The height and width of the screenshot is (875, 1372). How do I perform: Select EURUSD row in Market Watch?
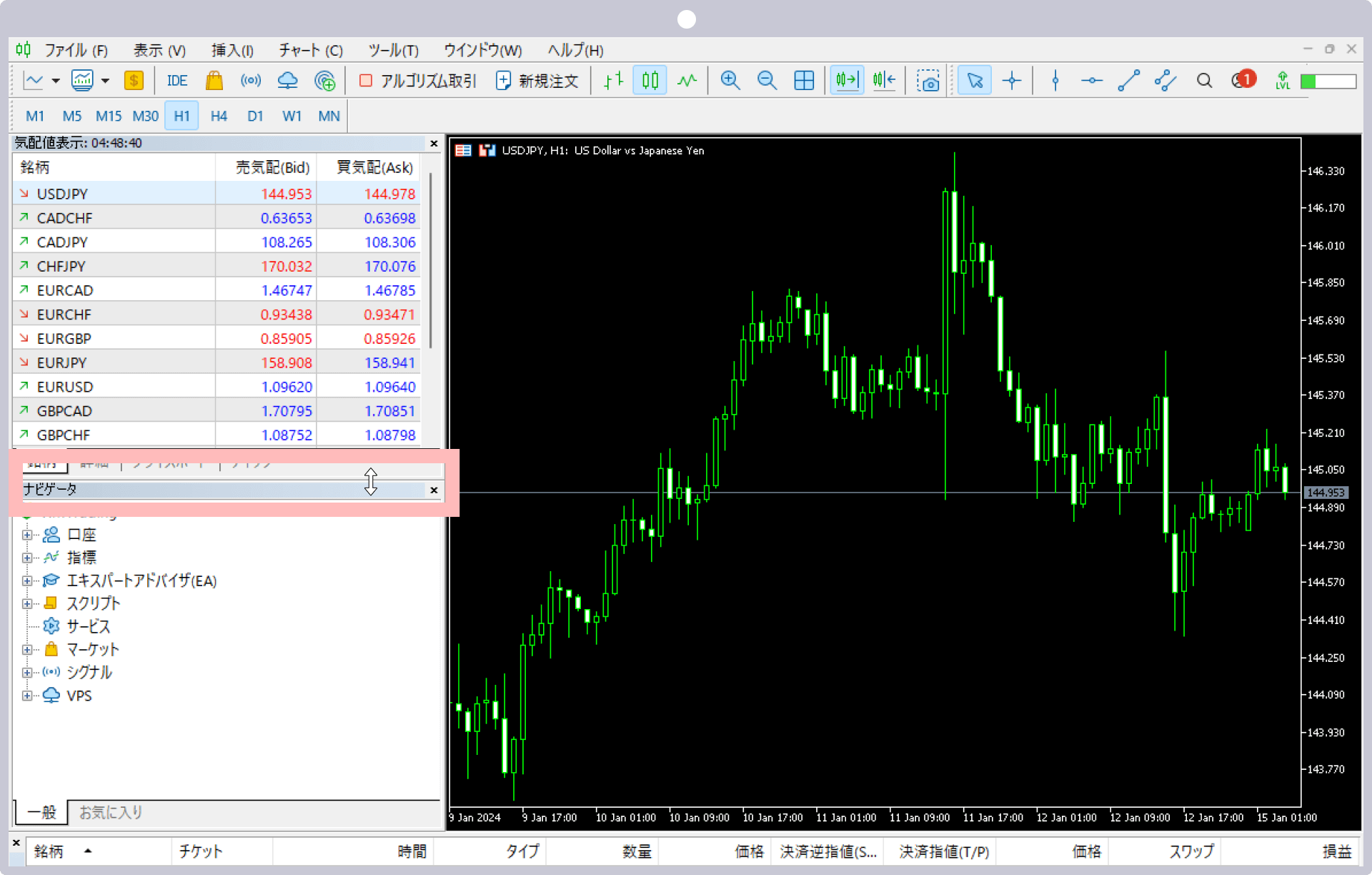pyautogui.click(x=217, y=387)
